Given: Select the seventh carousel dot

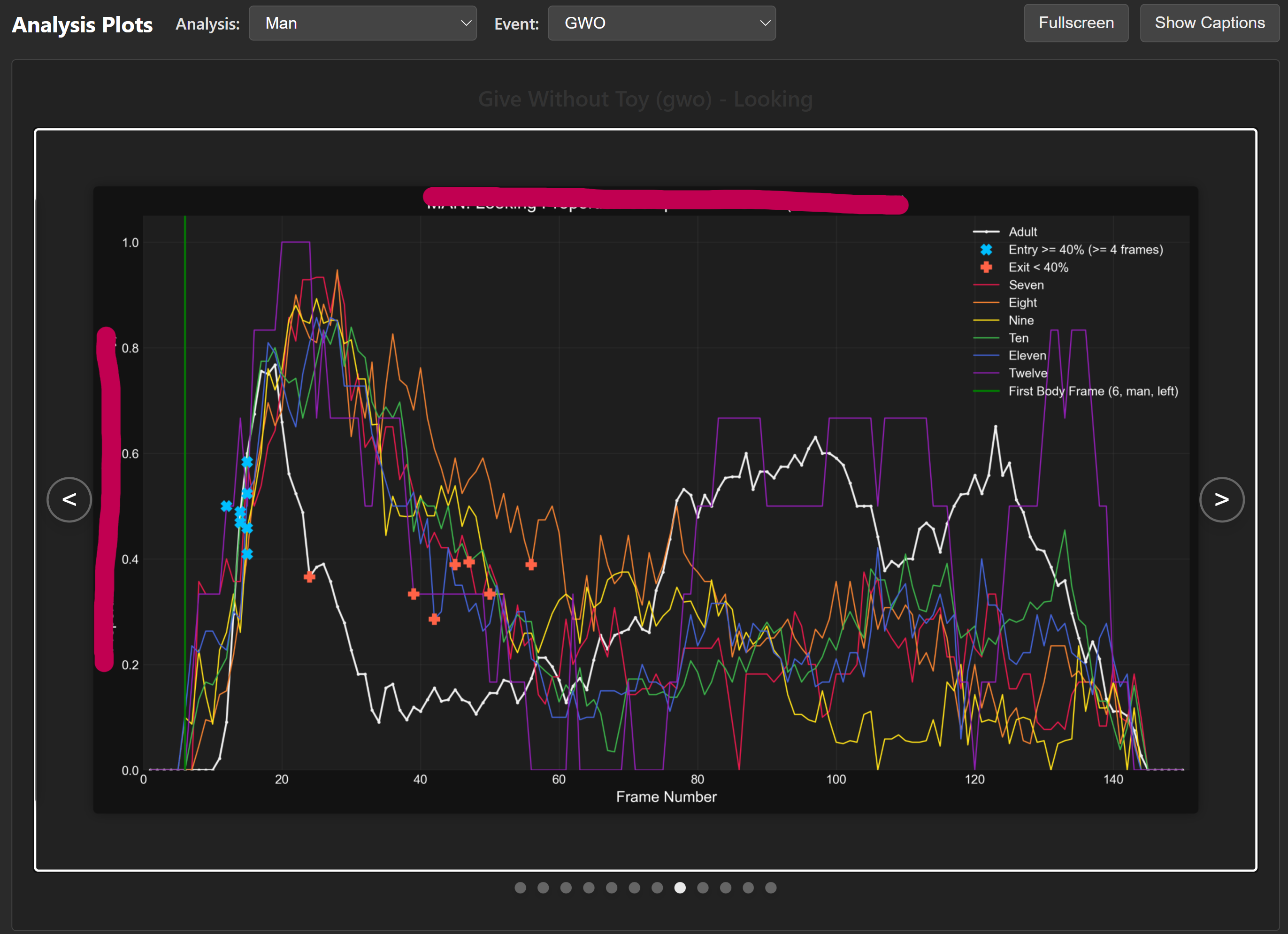Looking at the screenshot, I should [x=657, y=888].
